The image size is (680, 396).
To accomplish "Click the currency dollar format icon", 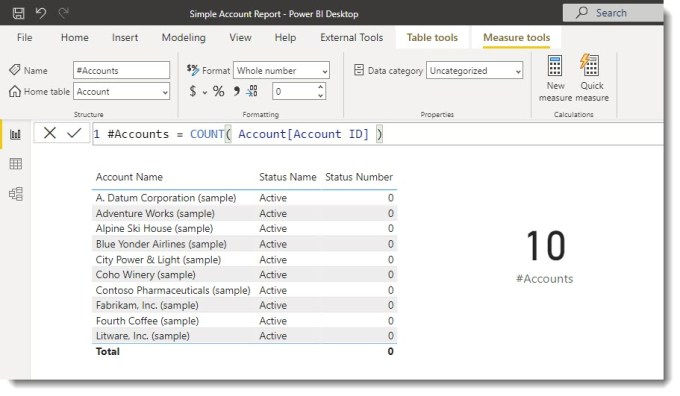I will tap(193, 91).
